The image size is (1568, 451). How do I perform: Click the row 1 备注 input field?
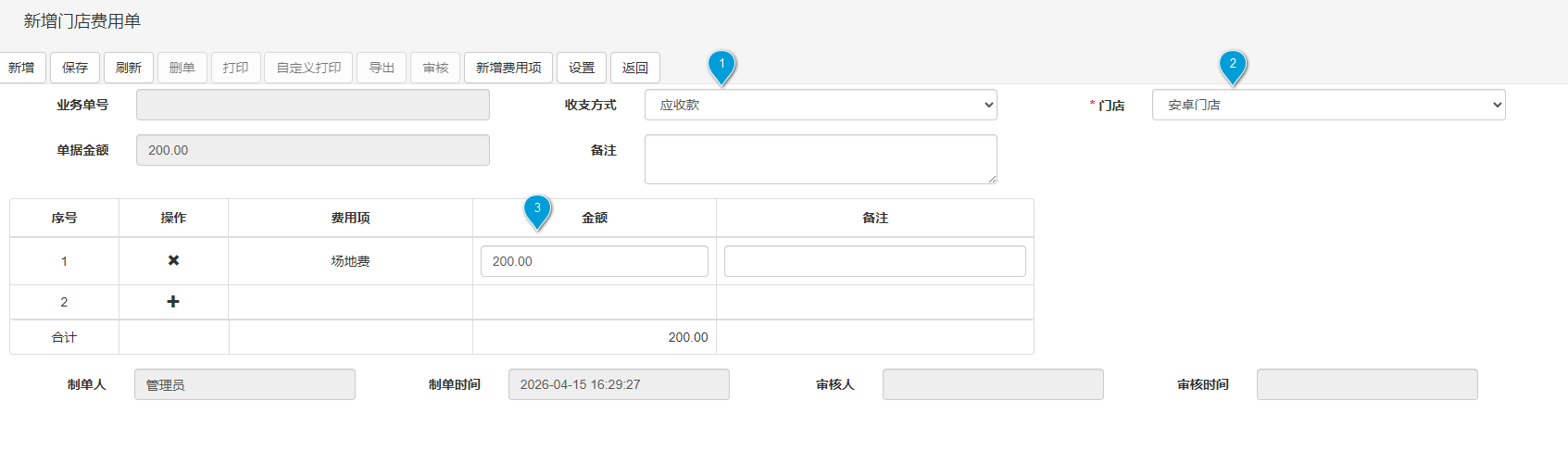point(874,261)
